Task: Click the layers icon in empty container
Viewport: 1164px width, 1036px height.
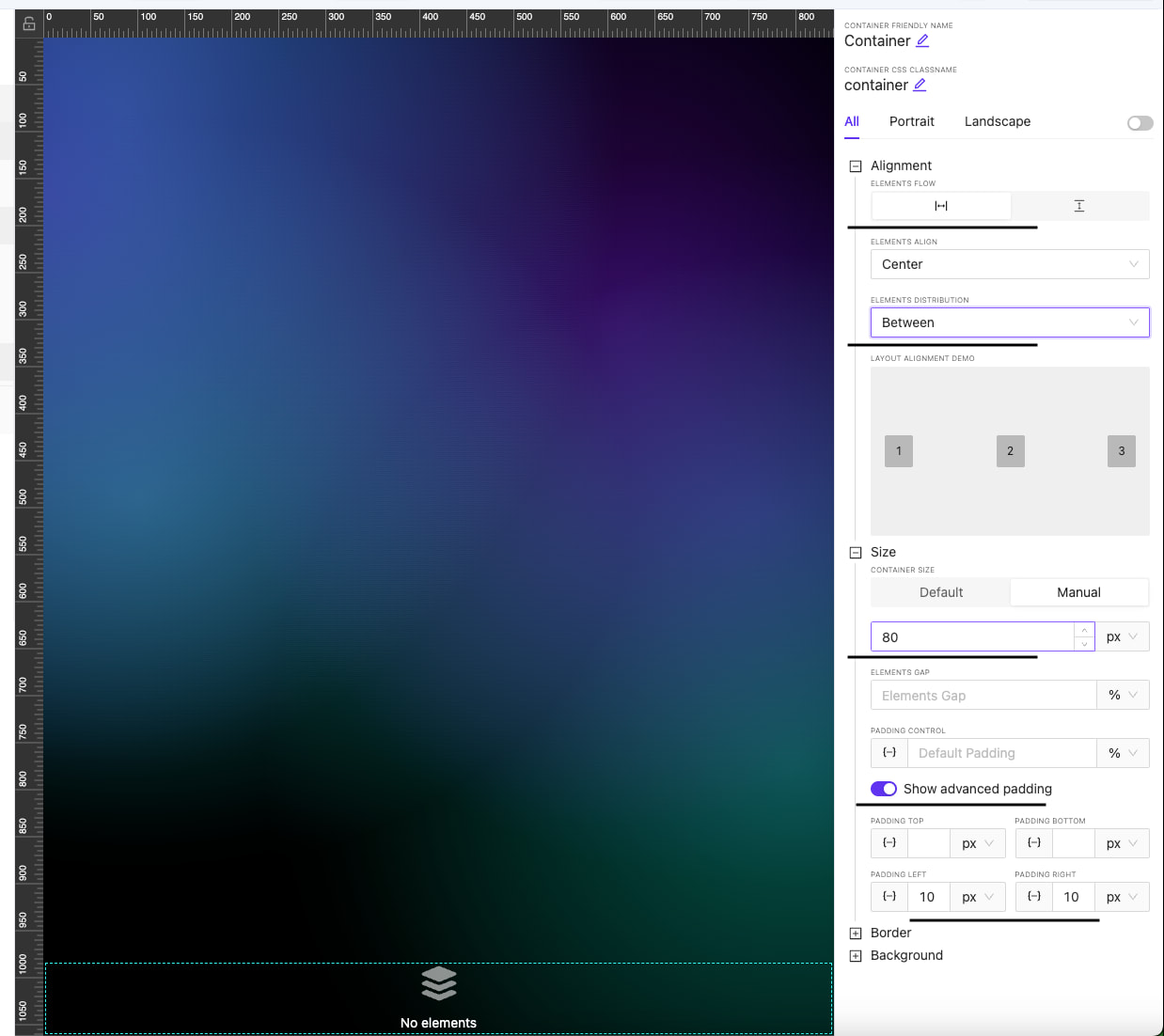Action: pyautogui.click(x=438, y=983)
